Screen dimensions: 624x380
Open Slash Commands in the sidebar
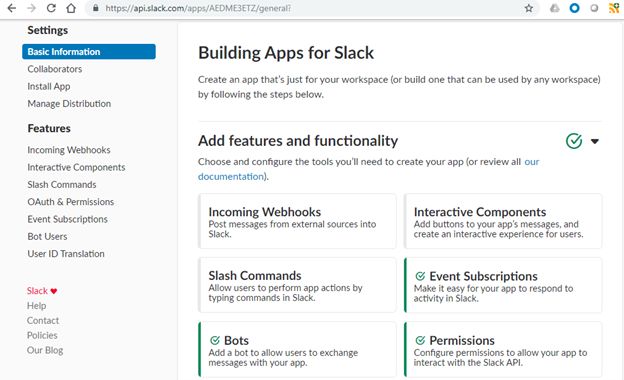point(62,185)
